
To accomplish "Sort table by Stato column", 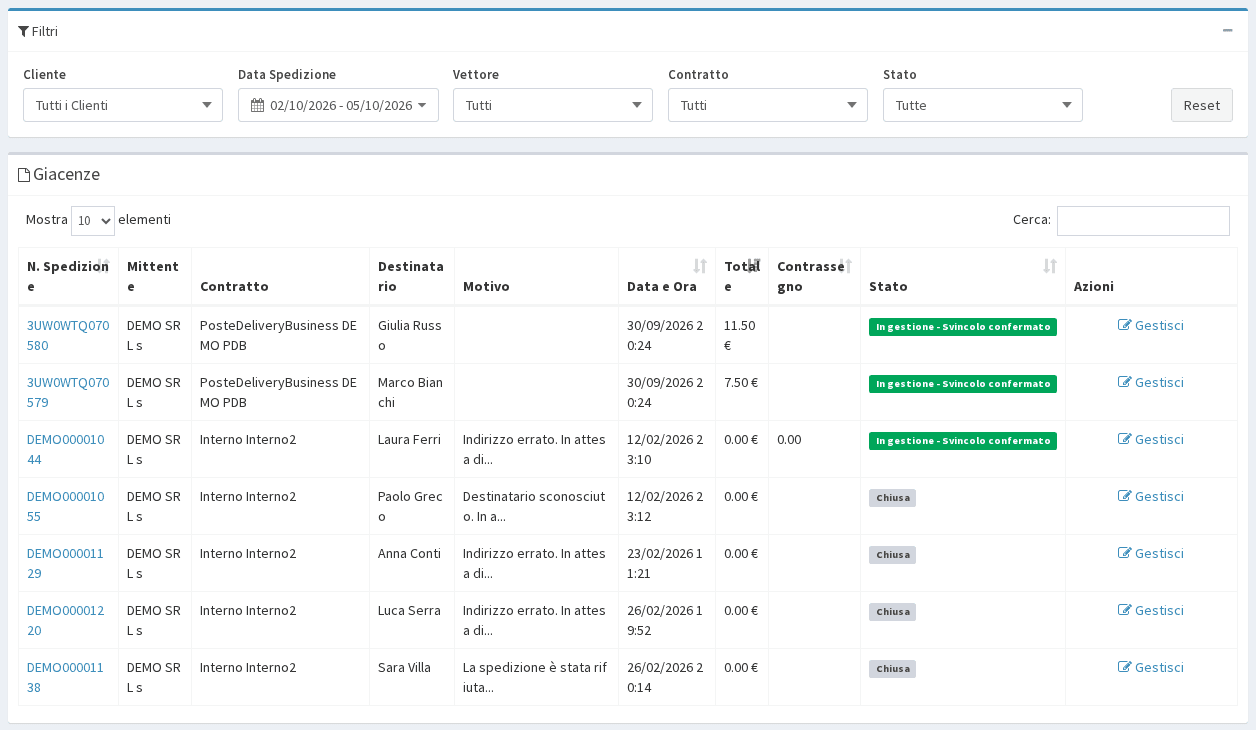I will 963,276.
